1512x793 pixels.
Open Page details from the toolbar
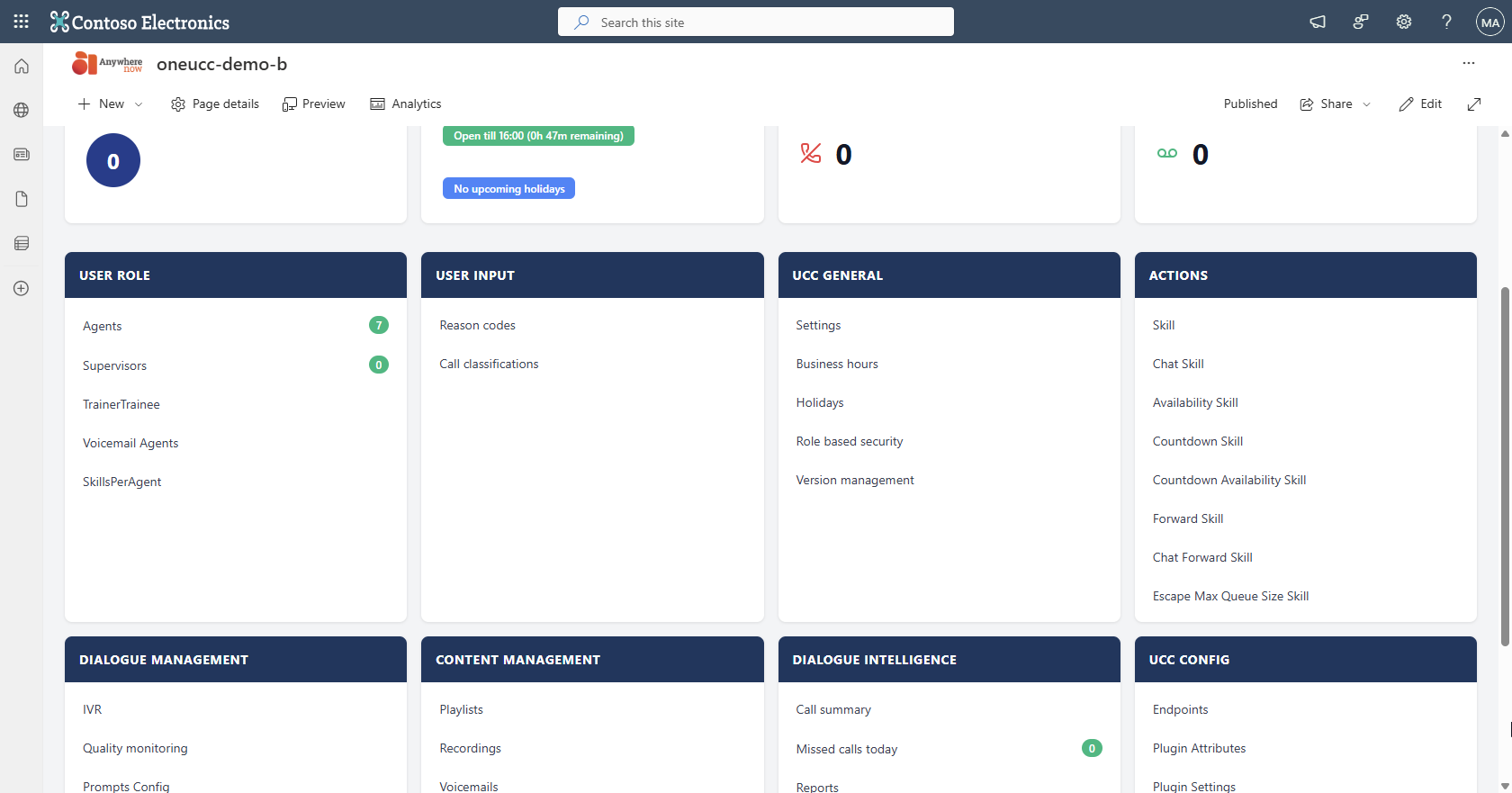(x=215, y=104)
